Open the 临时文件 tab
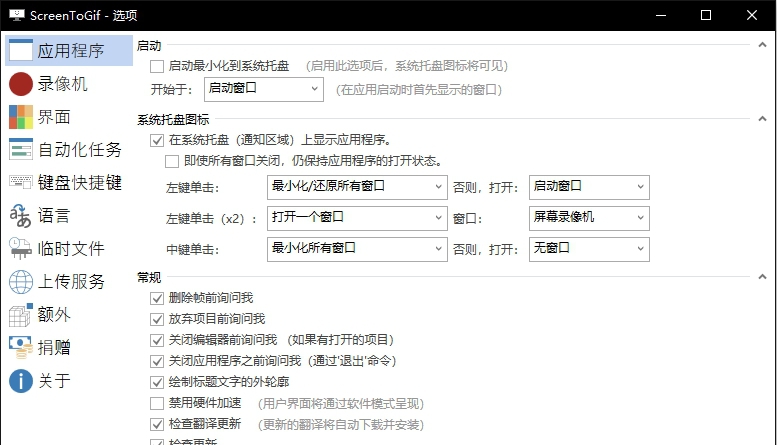Screen dimensions: 777x445 (69, 248)
